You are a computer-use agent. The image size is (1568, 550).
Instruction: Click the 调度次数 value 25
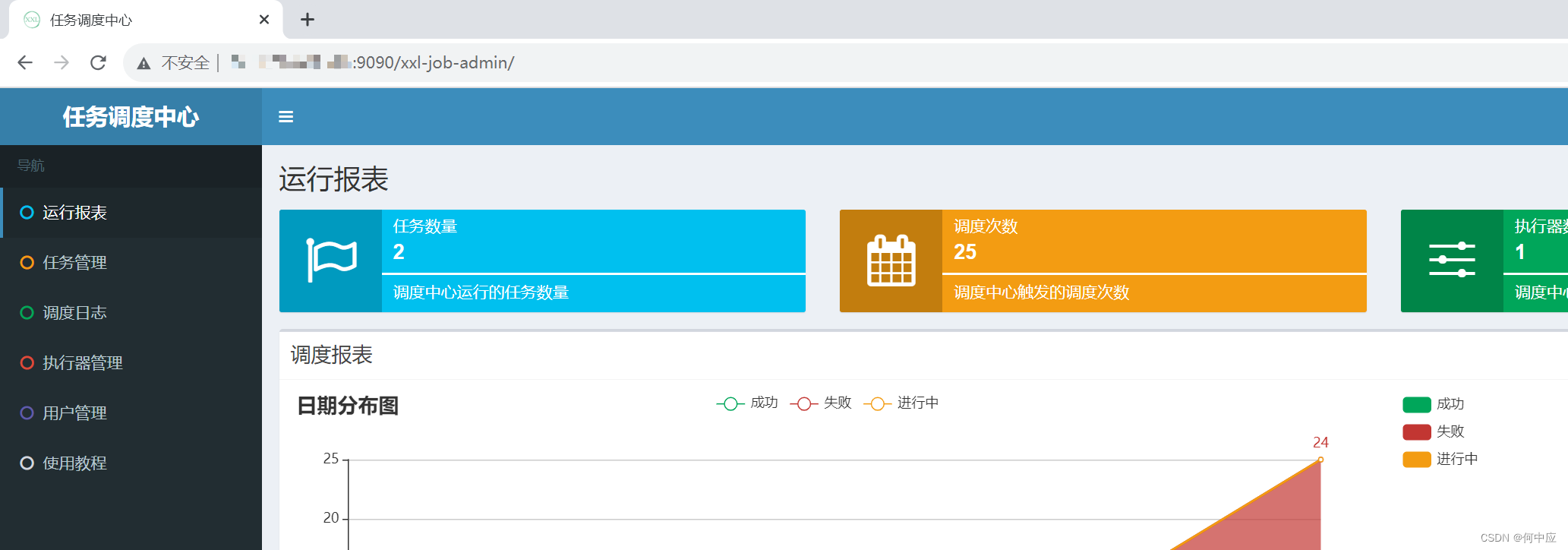coord(965,252)
